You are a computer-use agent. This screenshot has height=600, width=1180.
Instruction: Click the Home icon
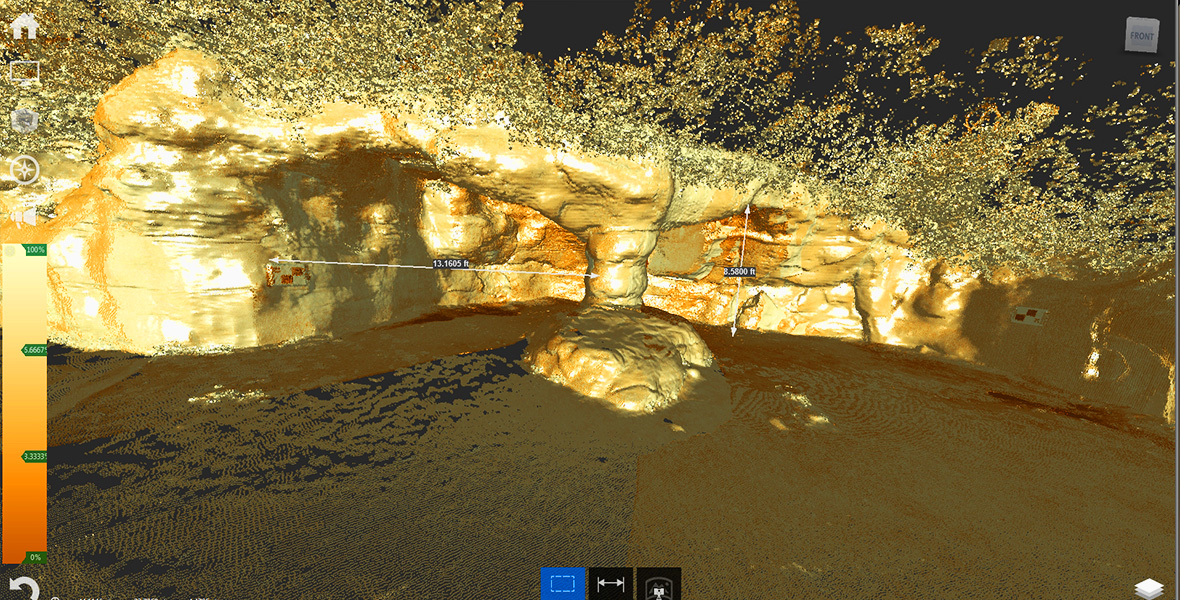click(24, 25)
